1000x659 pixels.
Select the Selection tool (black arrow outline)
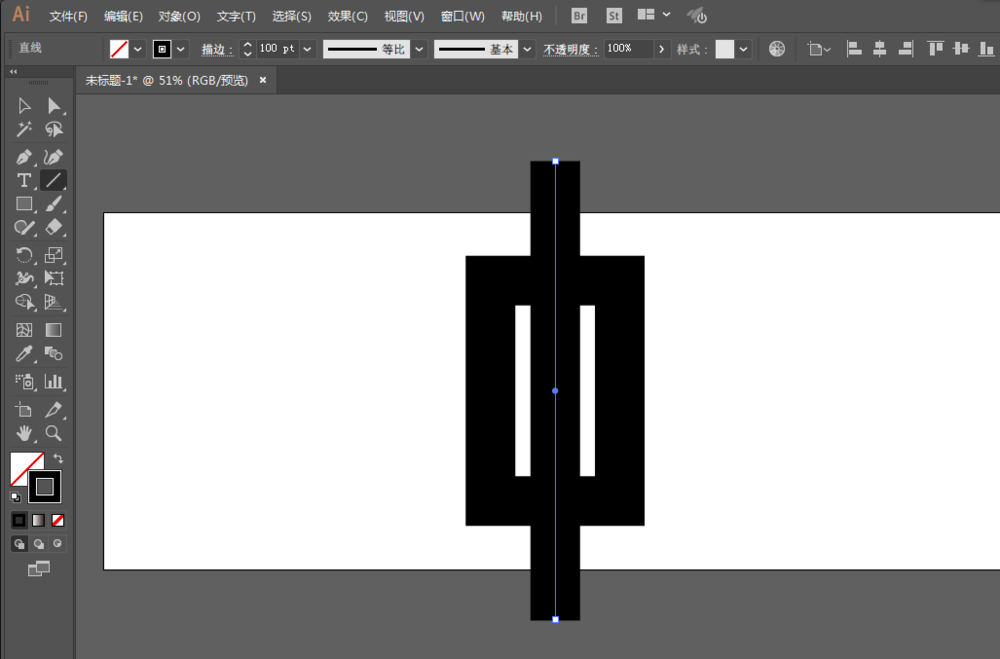pos(24,105)
